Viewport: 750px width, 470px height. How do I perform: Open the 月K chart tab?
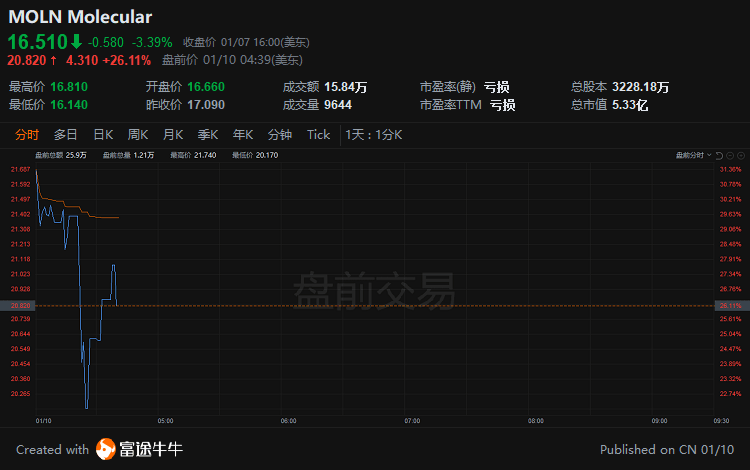pyautogui.click(x=173, y=135)
